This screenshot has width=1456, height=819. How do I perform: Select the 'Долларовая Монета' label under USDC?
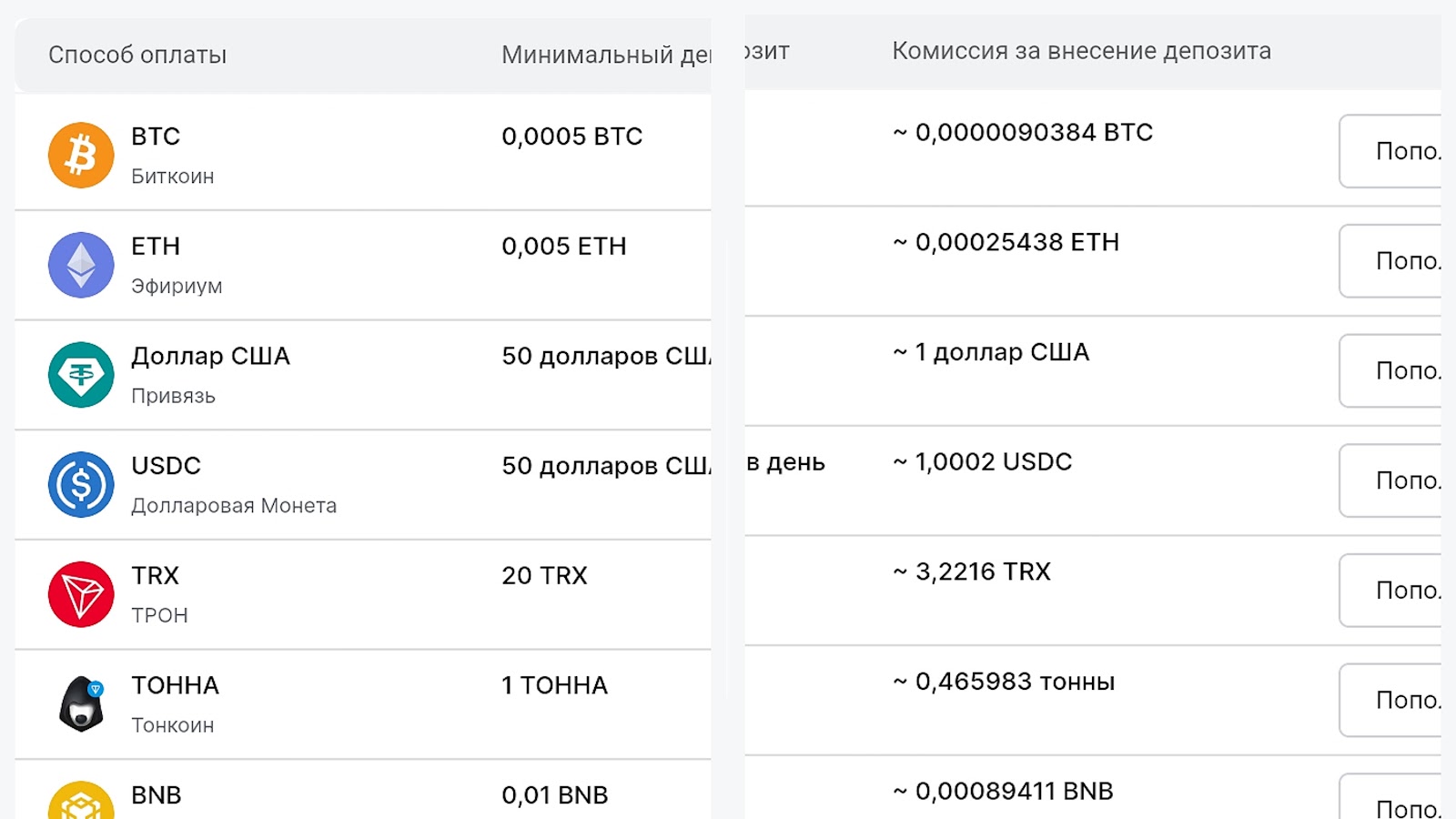(234, 506)
